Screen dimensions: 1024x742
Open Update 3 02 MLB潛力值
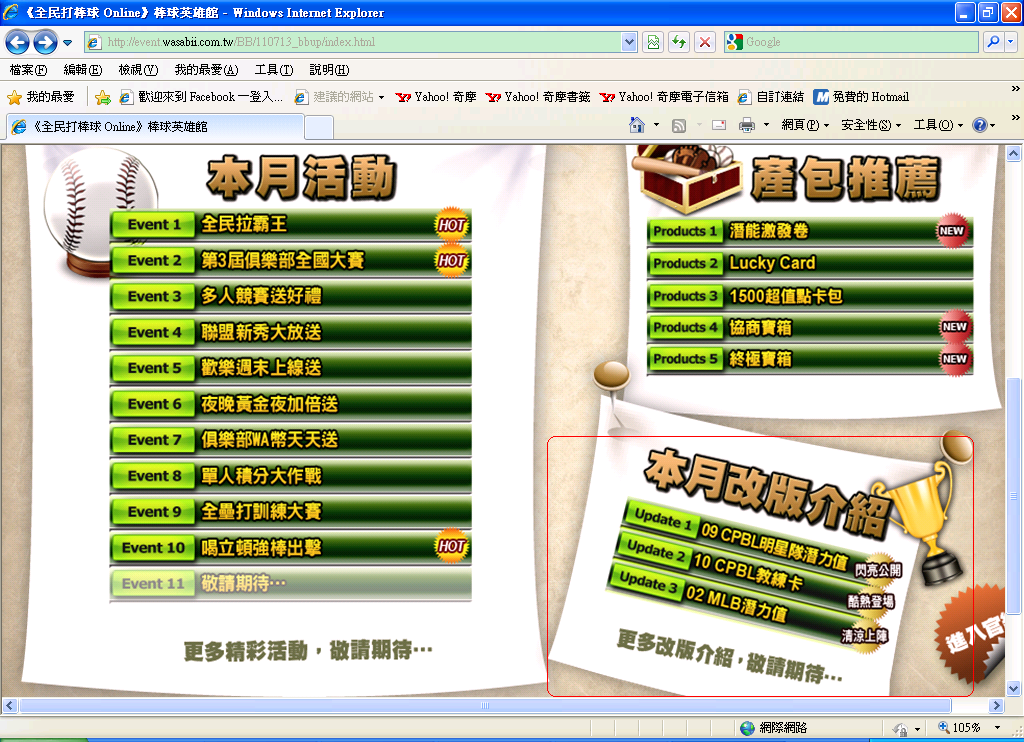tap(746, 601)
